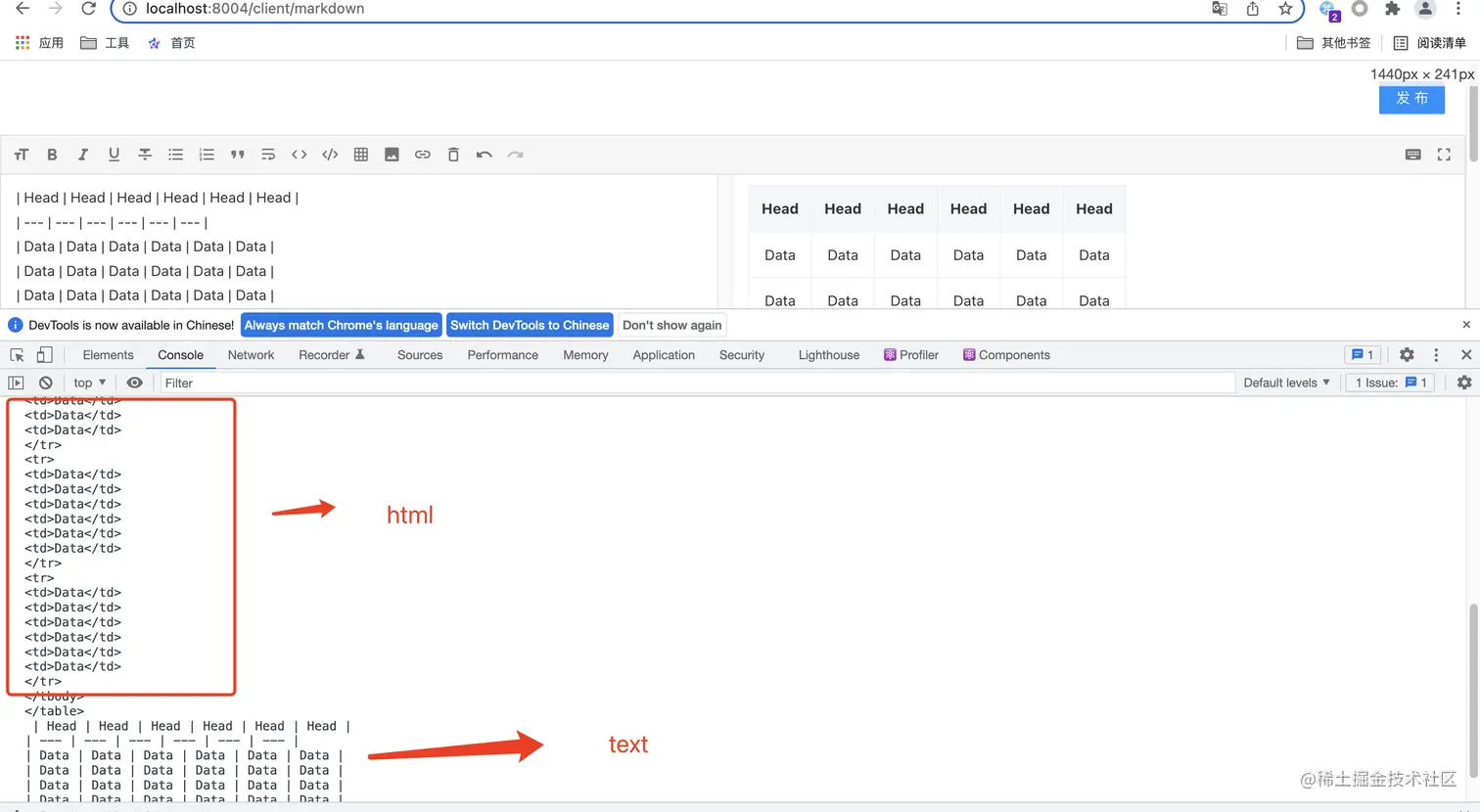This screenshot has width=1480, height=812.
Task: Go to the Performance tab
Action: [502, 355]
